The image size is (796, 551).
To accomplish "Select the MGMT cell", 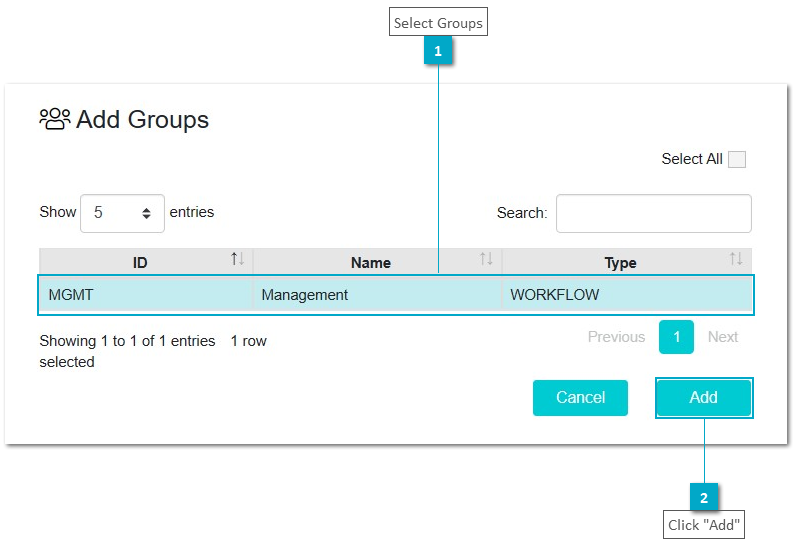I will click(x=146, y=295).
